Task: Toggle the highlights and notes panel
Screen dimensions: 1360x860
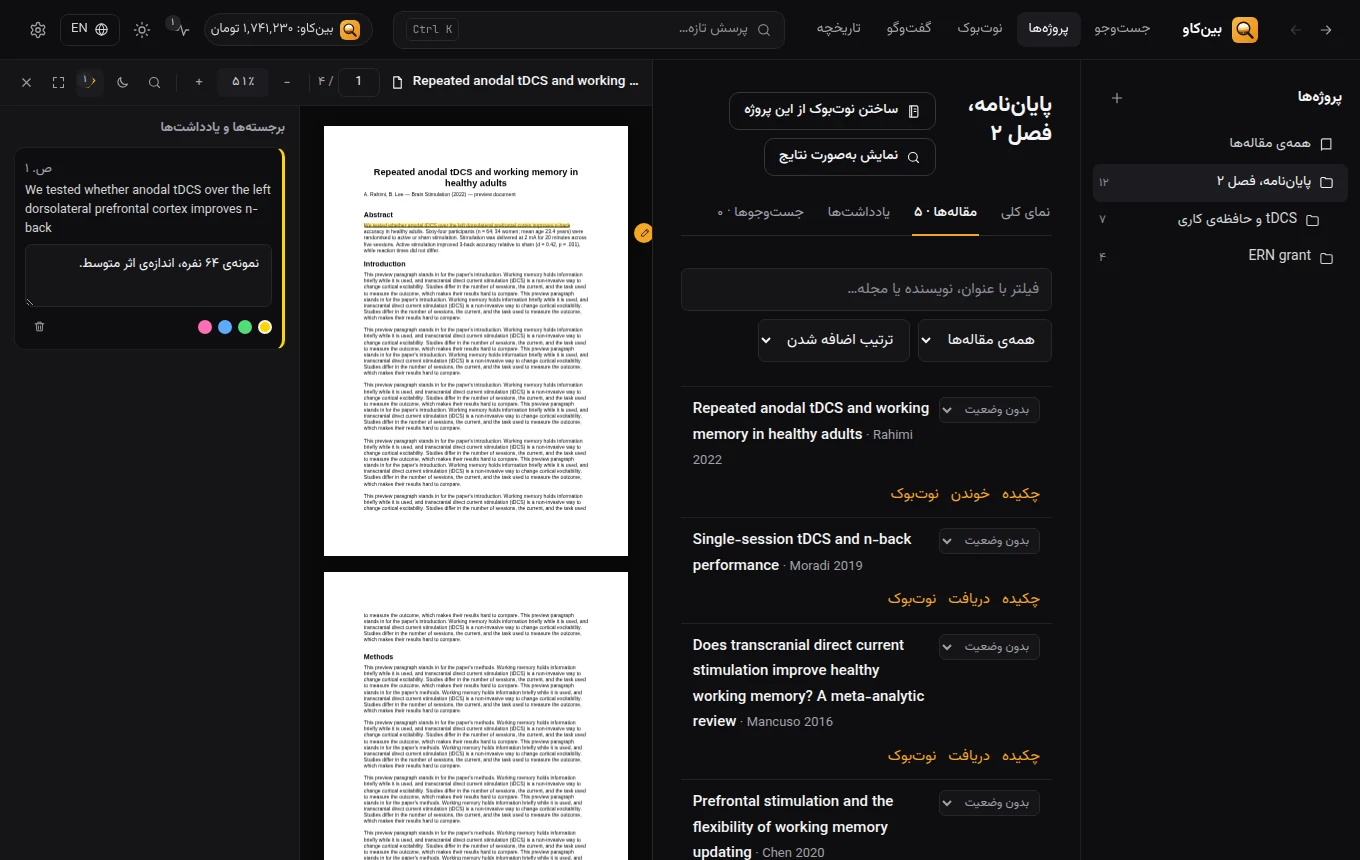Action: pos(90,82)
